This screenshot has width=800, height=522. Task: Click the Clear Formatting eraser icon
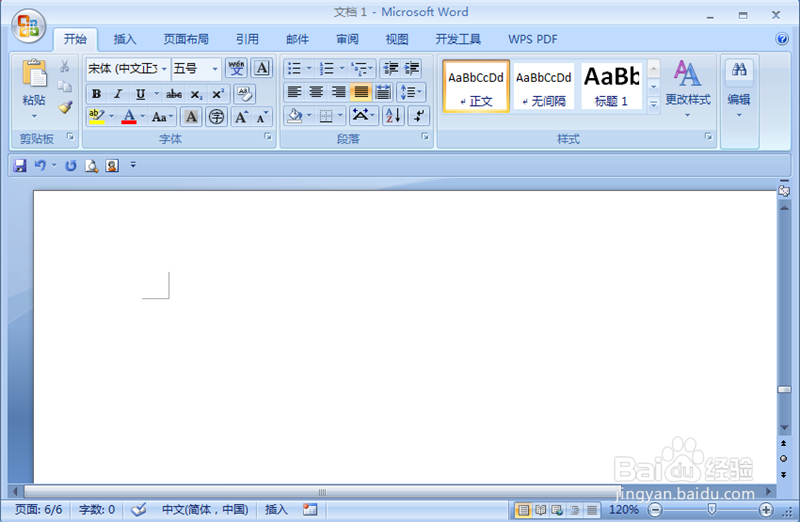[244, 94]
